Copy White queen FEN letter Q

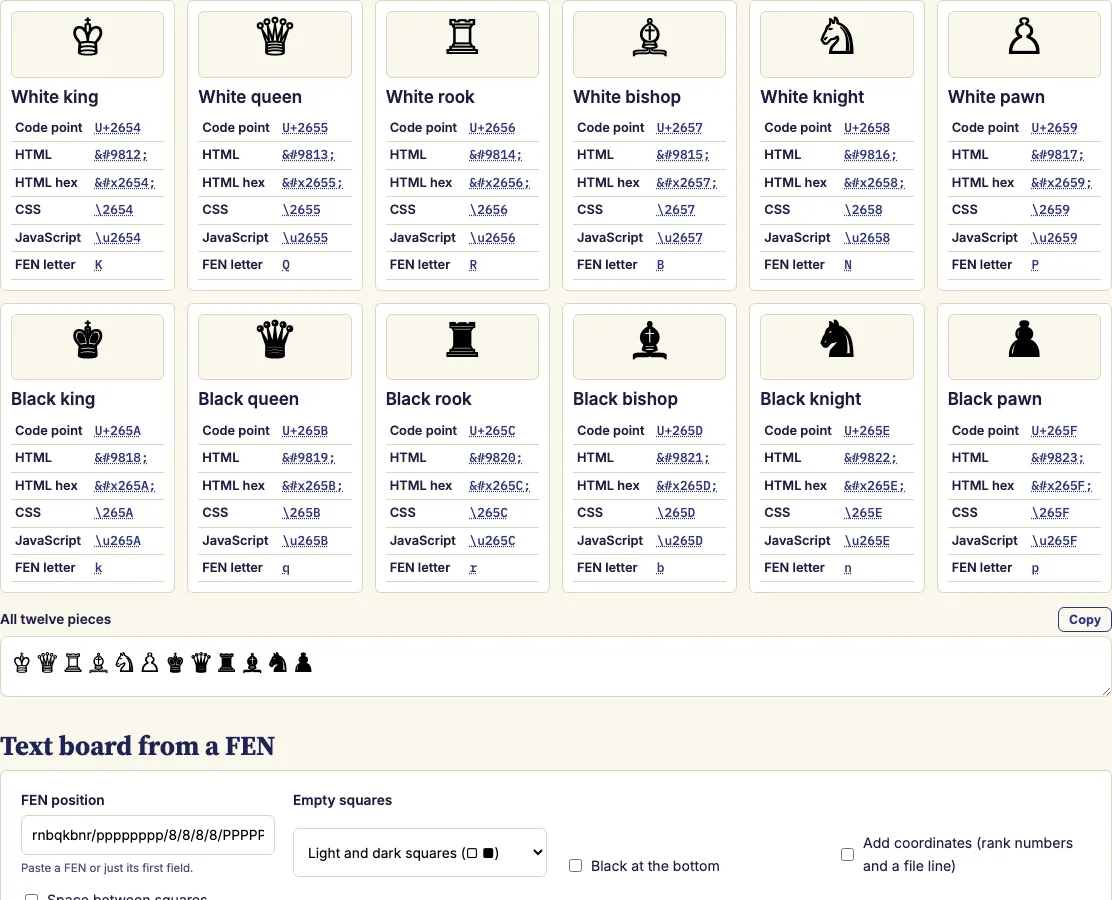coord(286,265)
